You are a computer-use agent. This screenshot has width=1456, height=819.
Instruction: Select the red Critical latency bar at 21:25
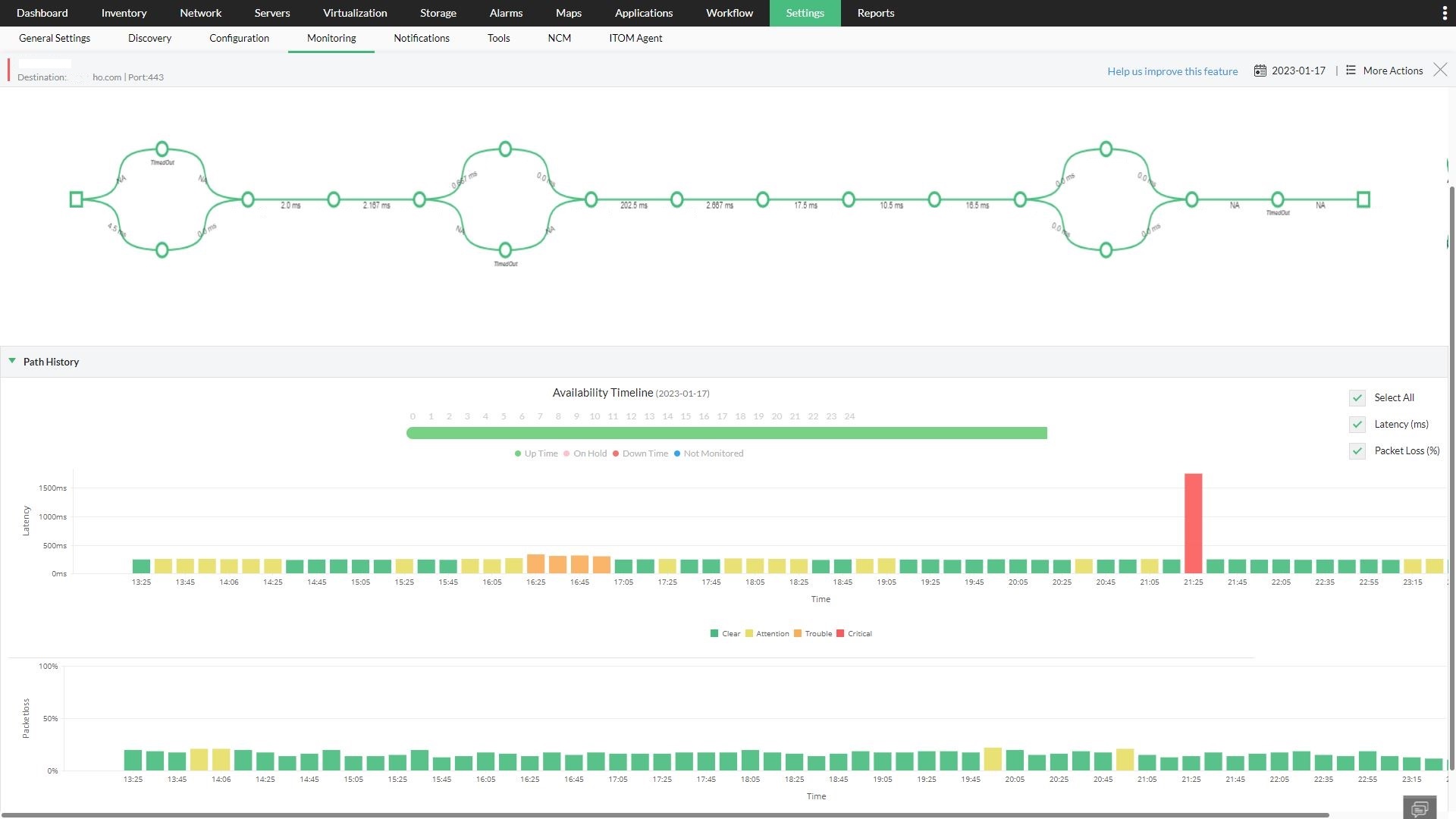(1193, 523)
